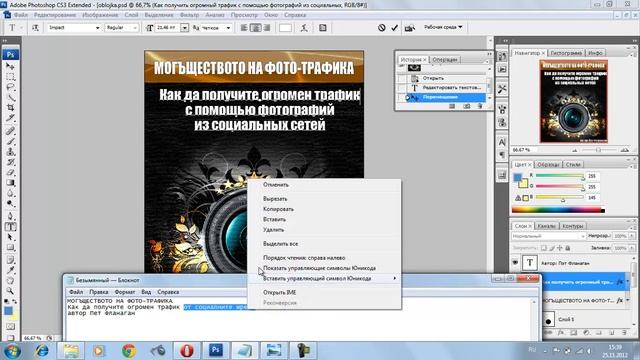Hide the 'Автор: Пэт Фланаган' layer eye
Viewport: 640px width, 360px height.
(x=515, y=263)
